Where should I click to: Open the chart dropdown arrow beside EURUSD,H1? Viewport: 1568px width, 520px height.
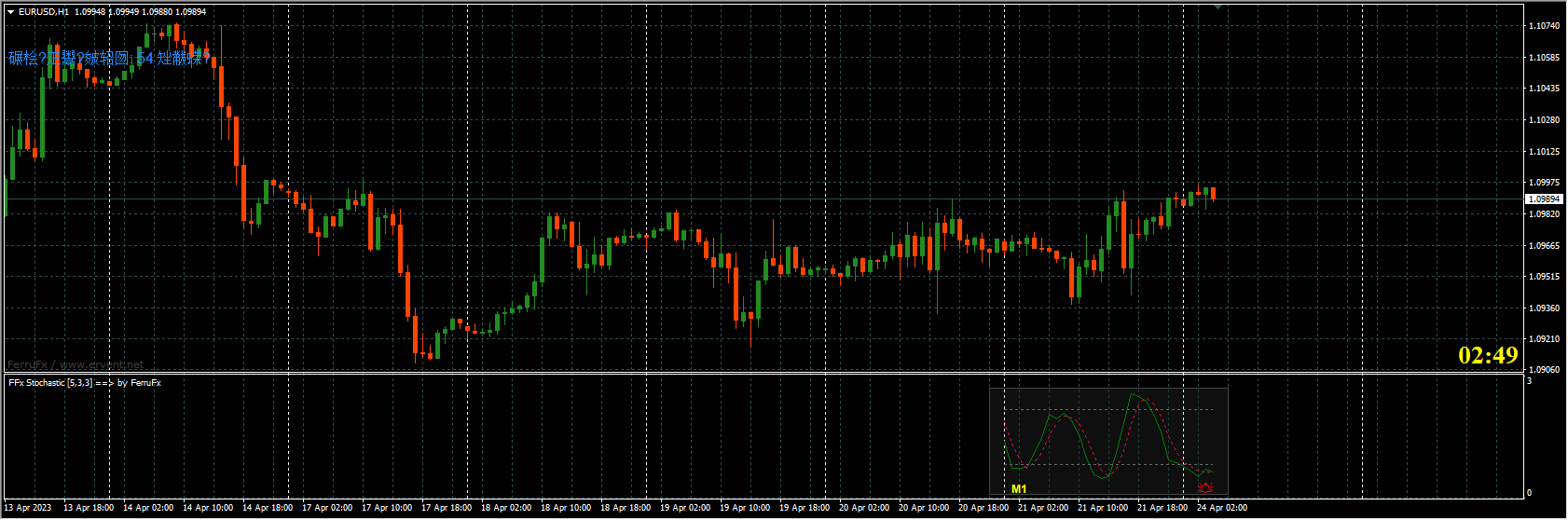(x=11, y=12)
